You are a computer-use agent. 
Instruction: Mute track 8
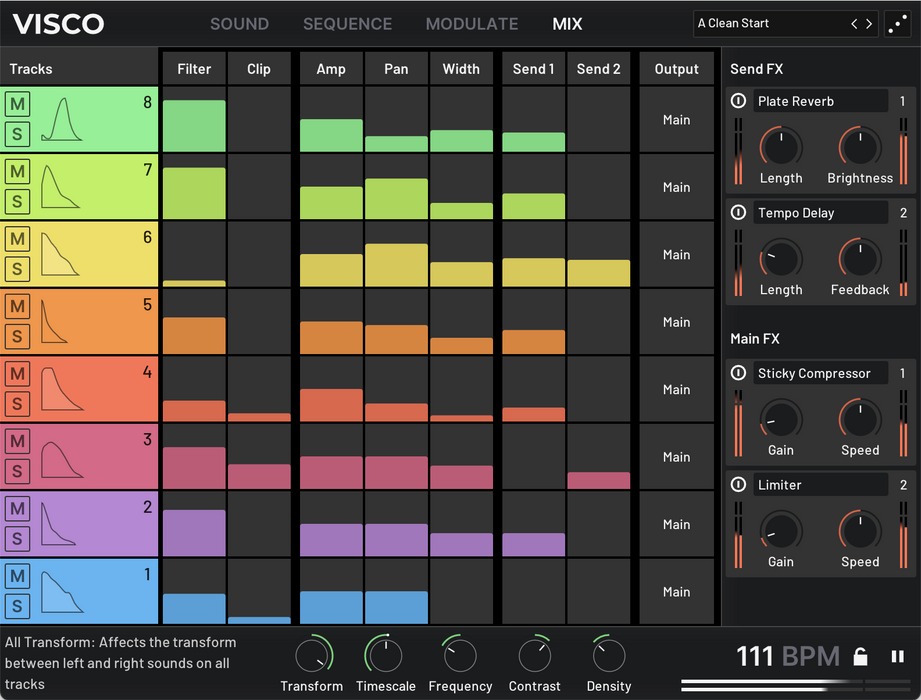[x=17, y=104]
